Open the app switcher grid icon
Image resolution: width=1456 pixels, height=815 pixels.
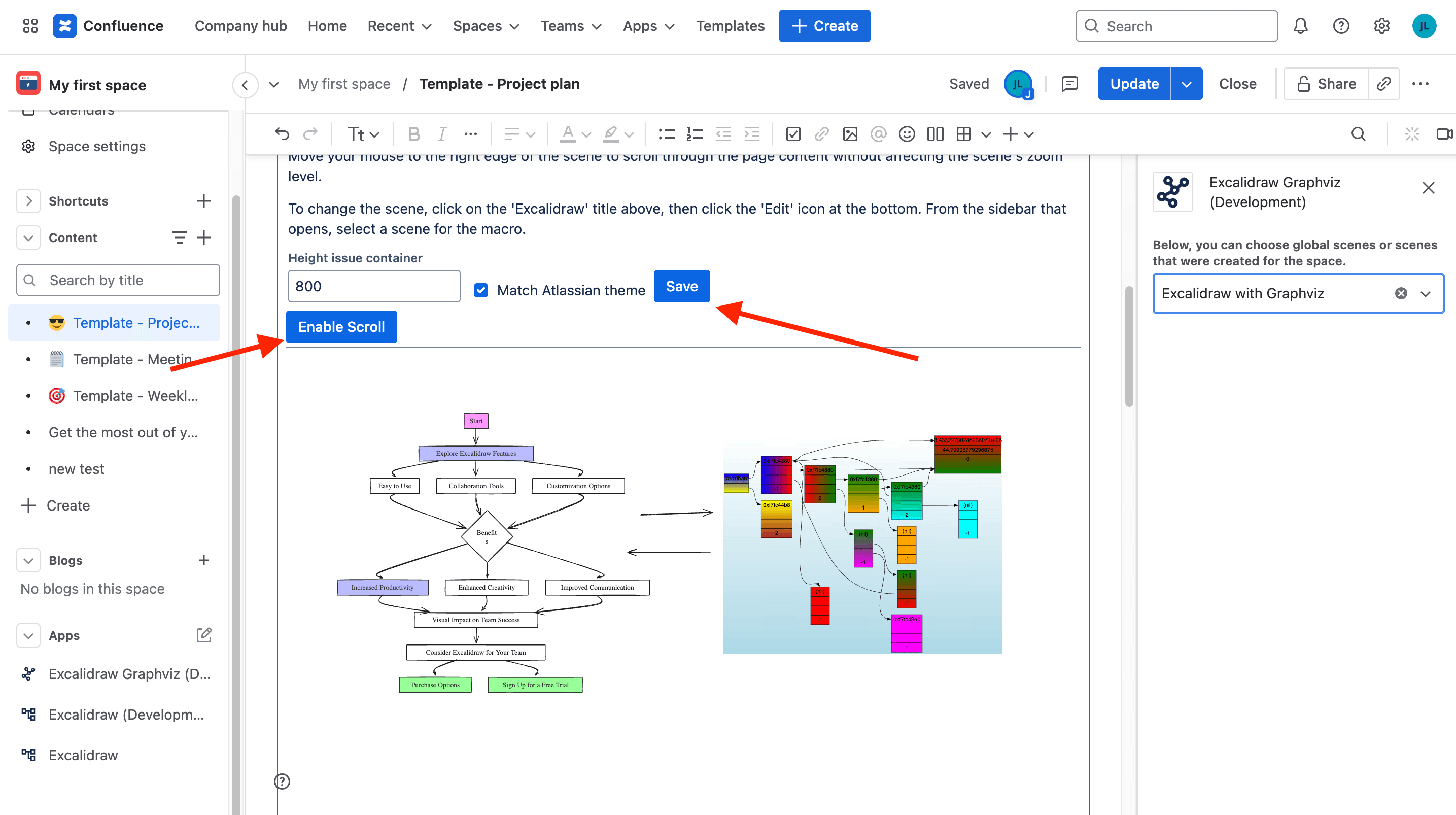tap(30, 26)
